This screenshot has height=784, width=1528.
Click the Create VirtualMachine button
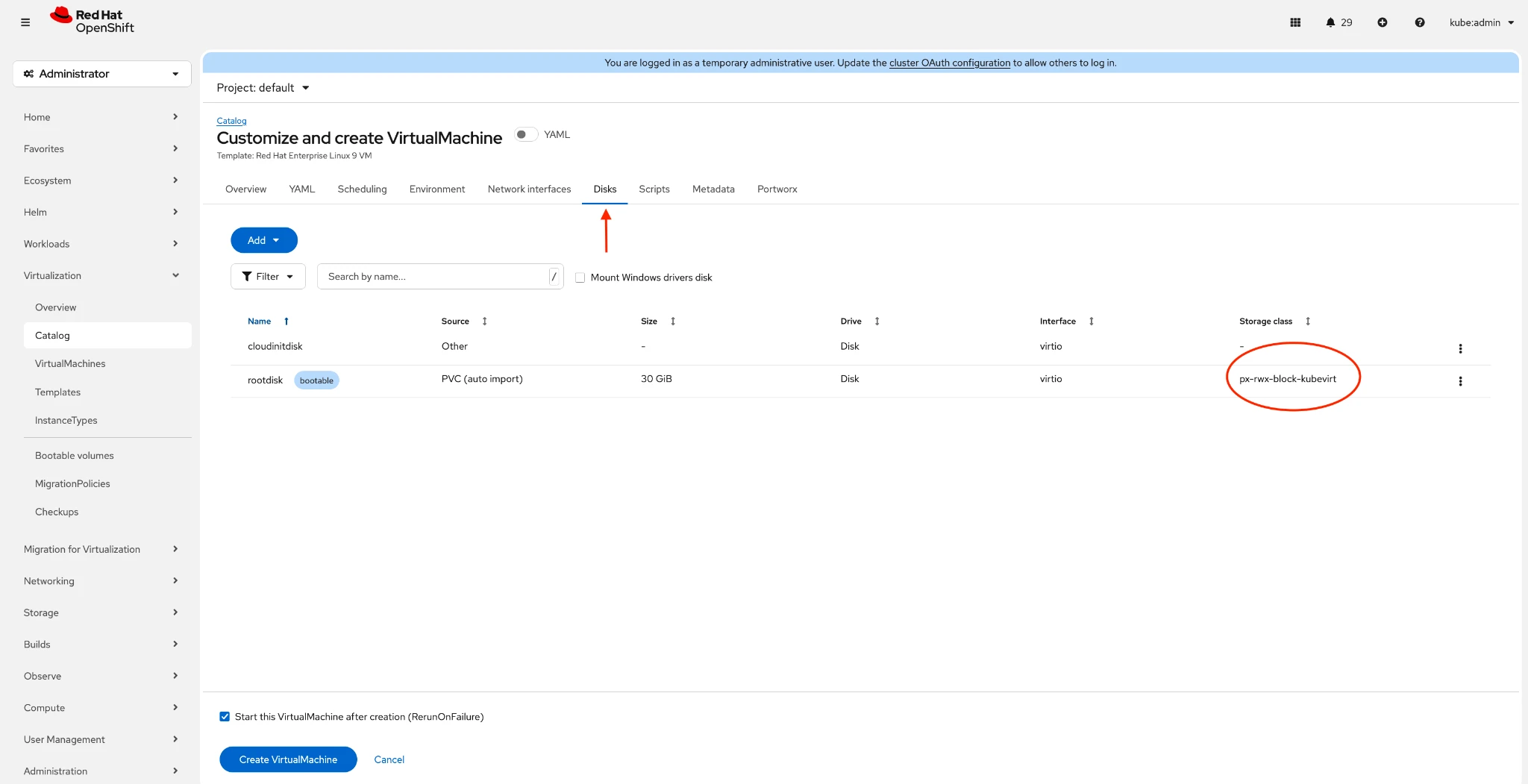(x=288, y=759)
